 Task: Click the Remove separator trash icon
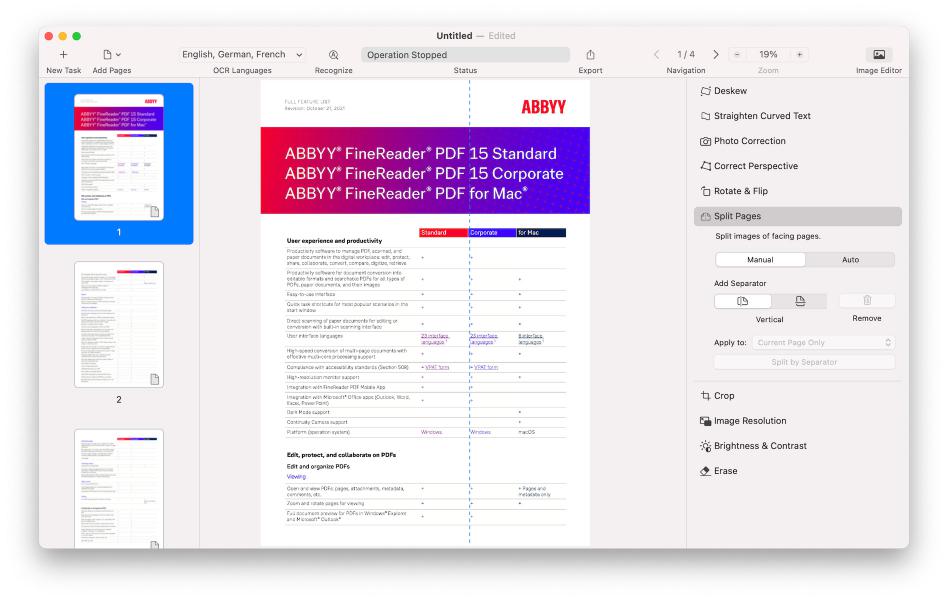[866, 301]
